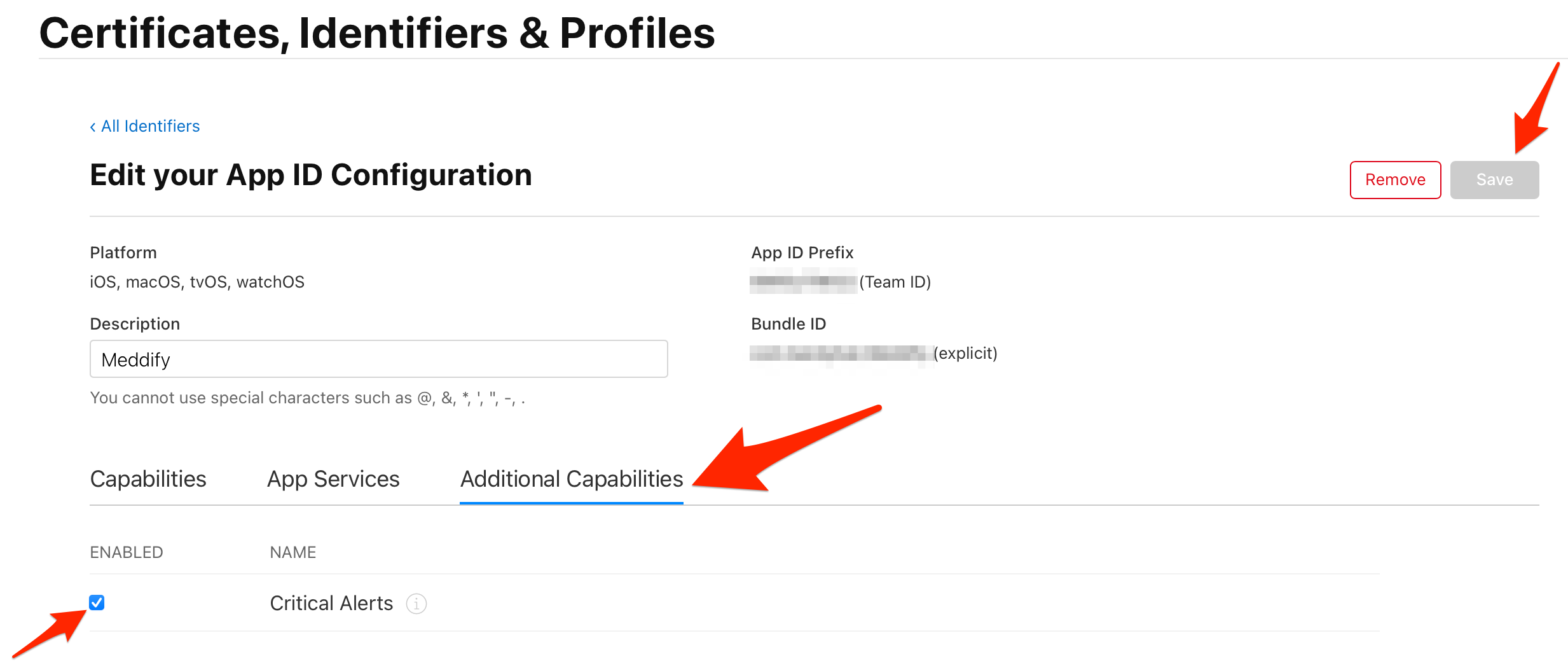The width and height of the screenshot is (1568, 668).
Task: Click the special characters helper text
Action: tap(307, 398)
